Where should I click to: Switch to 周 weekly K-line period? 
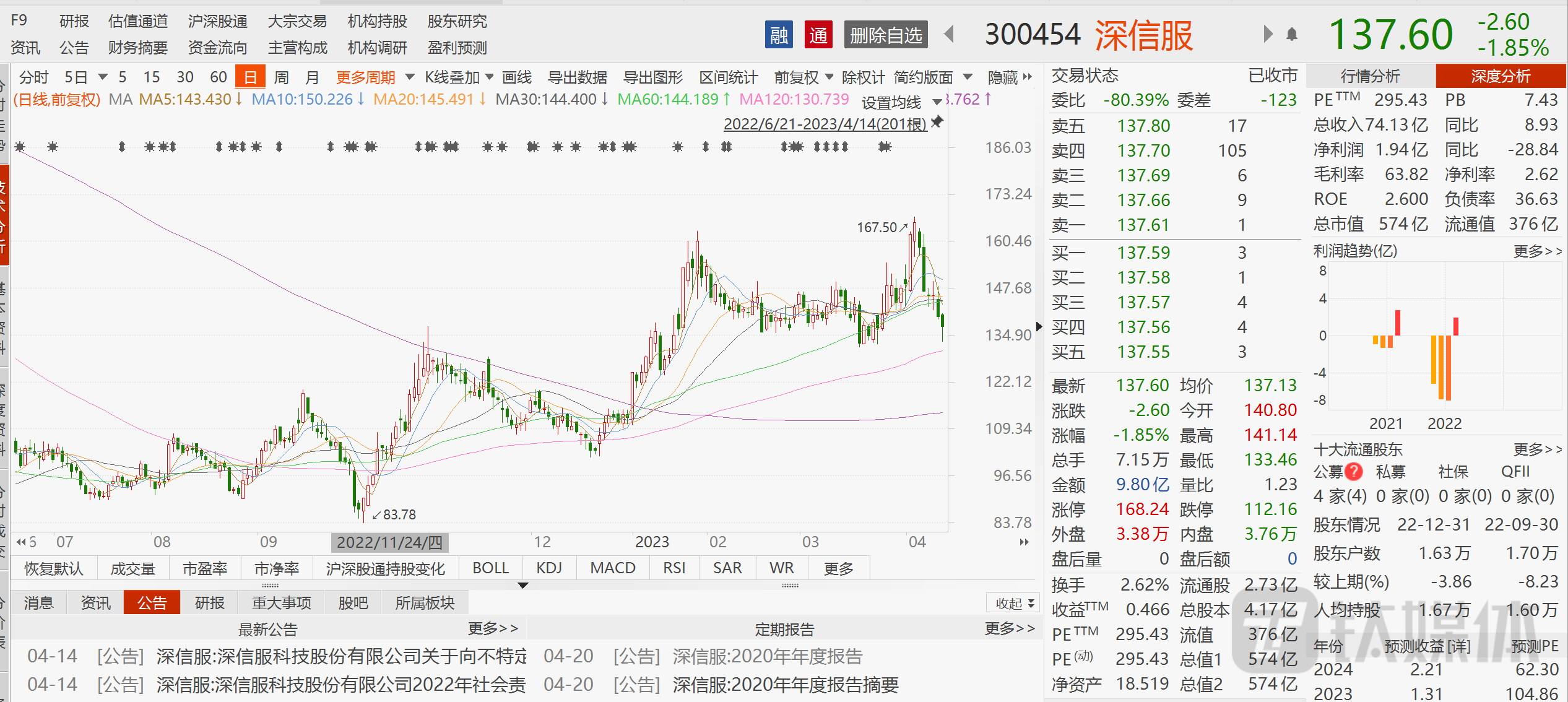[x=281, y=77]
